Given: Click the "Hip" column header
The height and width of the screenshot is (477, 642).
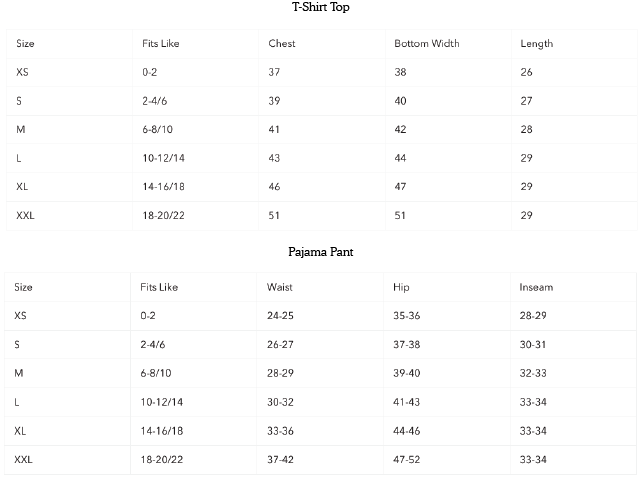Looking at the screenshot, I should point(401,287).
